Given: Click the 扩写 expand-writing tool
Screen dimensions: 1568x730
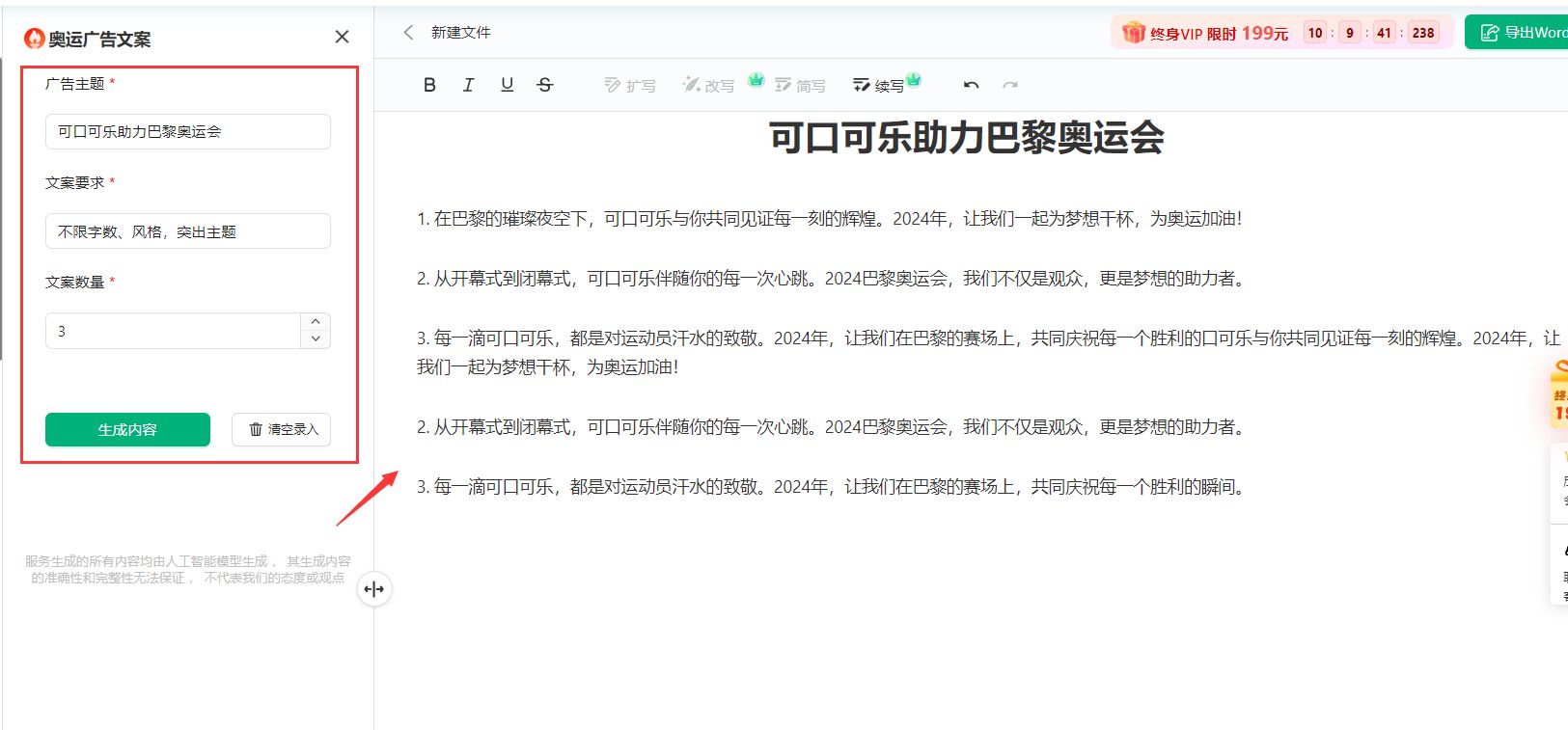Looking at the screenshot, I should click(630, 86).
